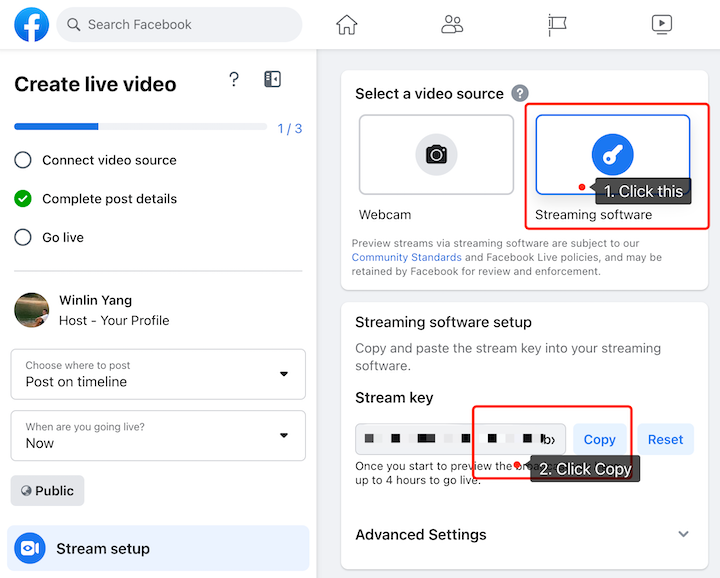Open the Stream setup tab
Screen dimensions: 720x578
click(x=158, y=548)
